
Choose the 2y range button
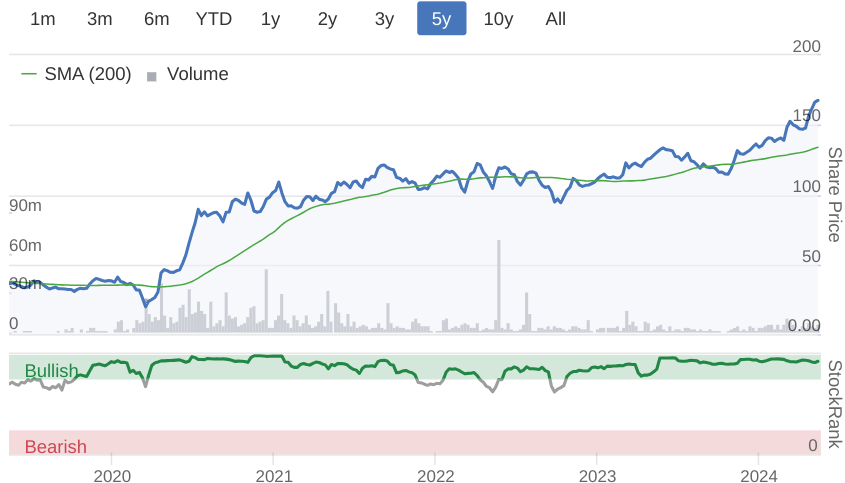coord(327,19)
